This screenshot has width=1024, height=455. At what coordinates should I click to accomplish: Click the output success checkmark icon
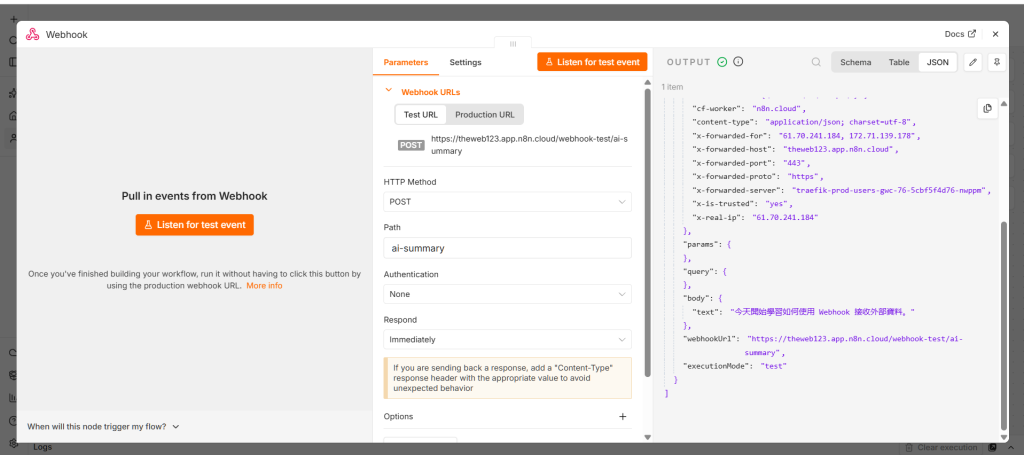[722, 62]
